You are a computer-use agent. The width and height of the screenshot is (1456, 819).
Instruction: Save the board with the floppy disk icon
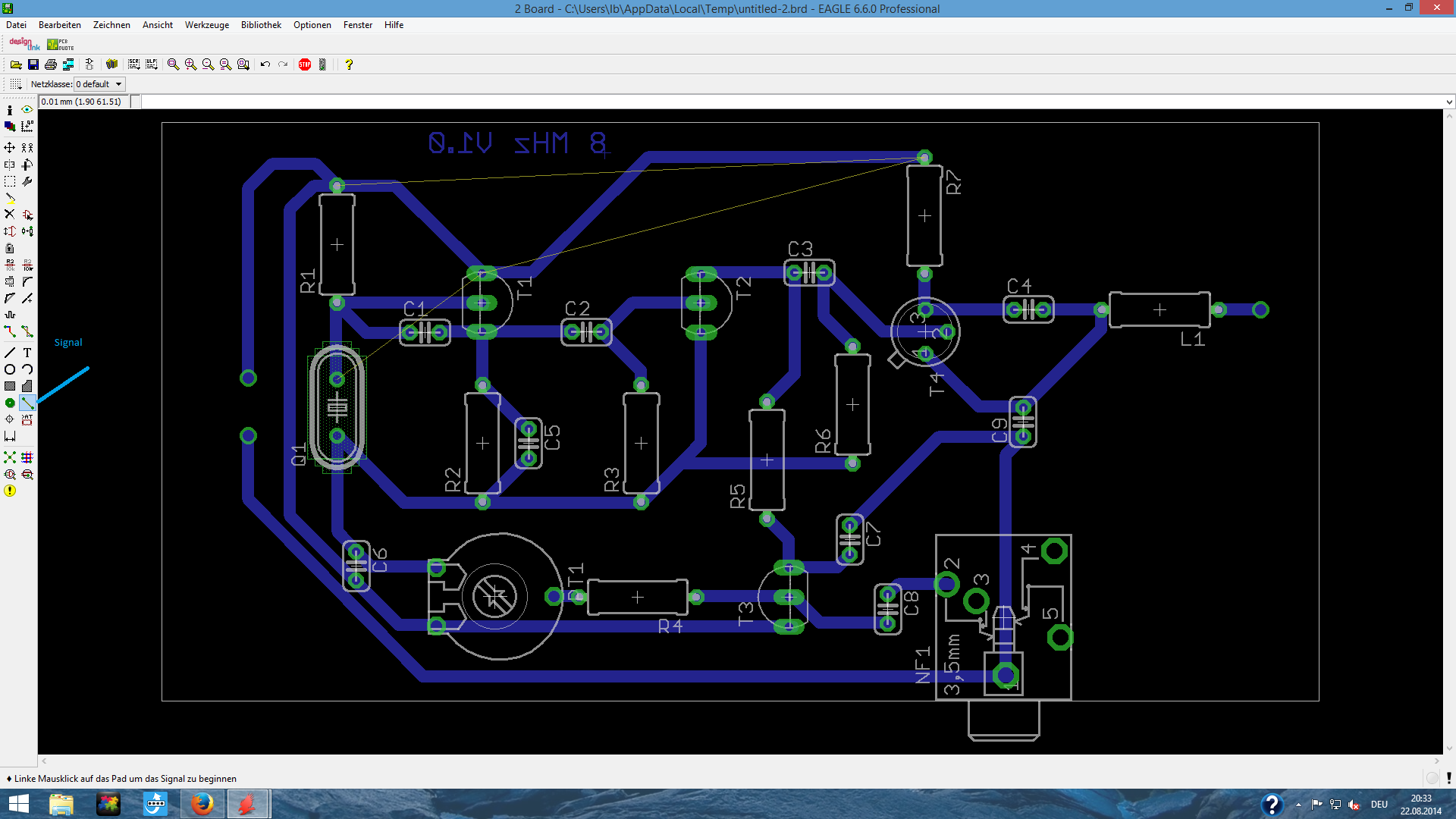point(33,64)
